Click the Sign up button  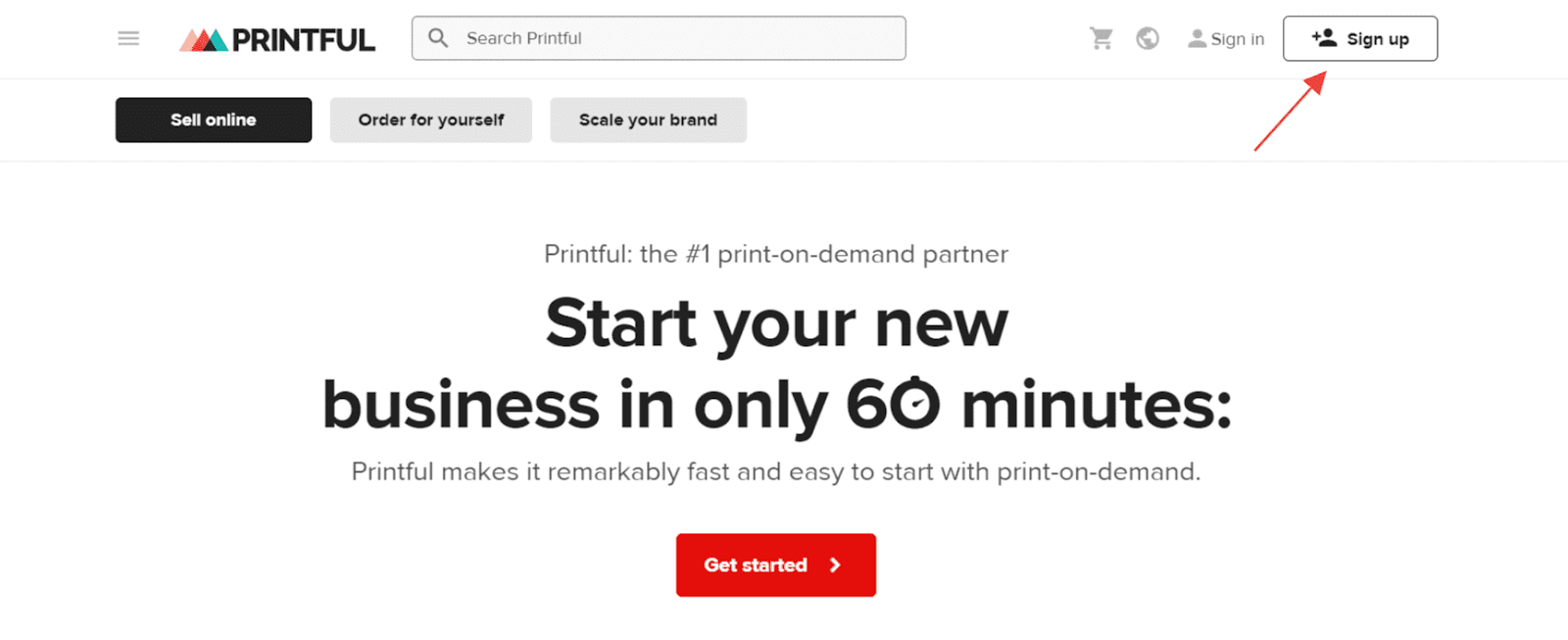pos(1360,38)
